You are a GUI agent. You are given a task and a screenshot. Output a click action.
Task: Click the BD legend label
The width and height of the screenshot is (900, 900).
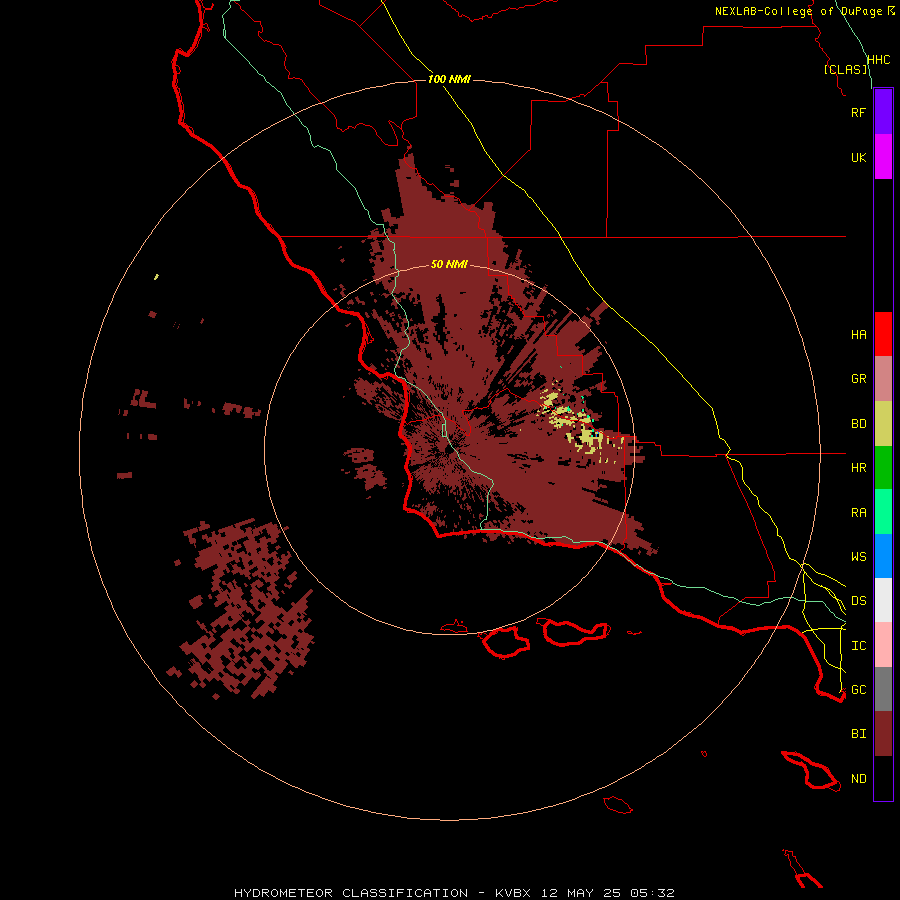(858, 424)
